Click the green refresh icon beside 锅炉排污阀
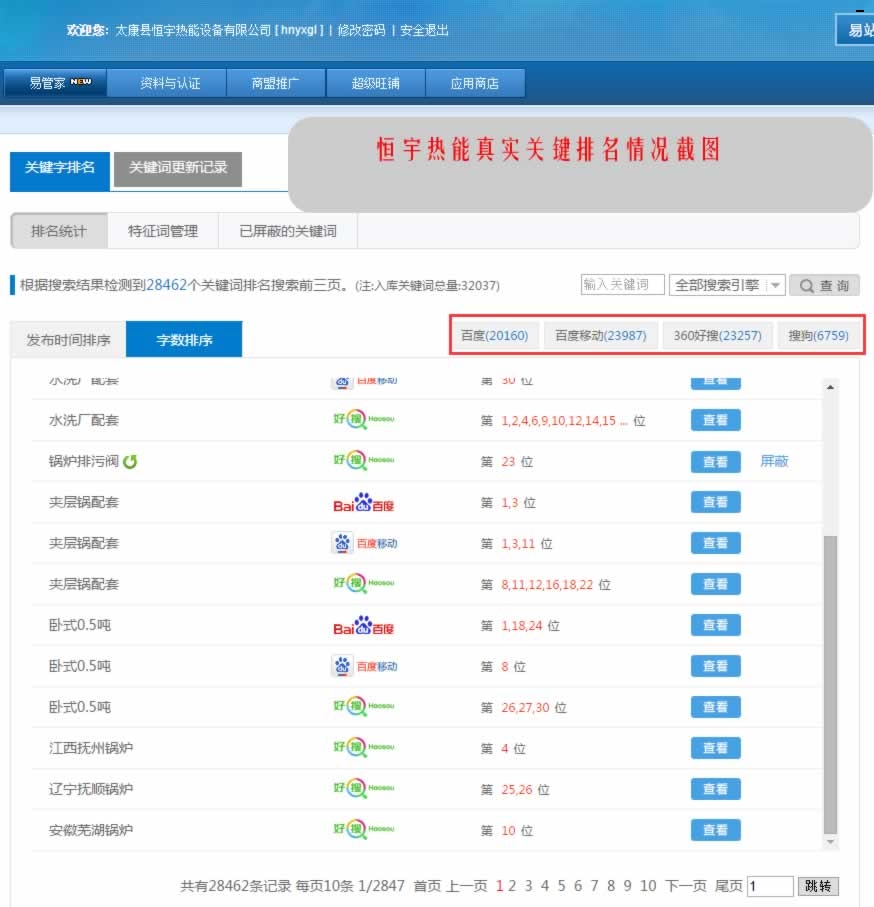Viewport: 874px width, 907px height. click(130, 461)
